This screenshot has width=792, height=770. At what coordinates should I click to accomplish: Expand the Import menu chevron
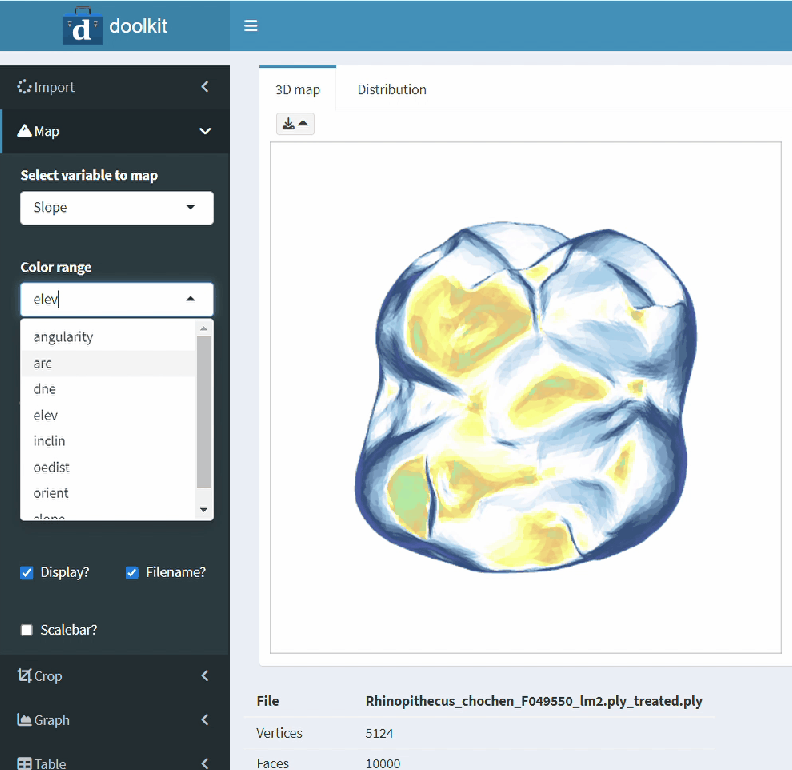click(x=205, y=87)
